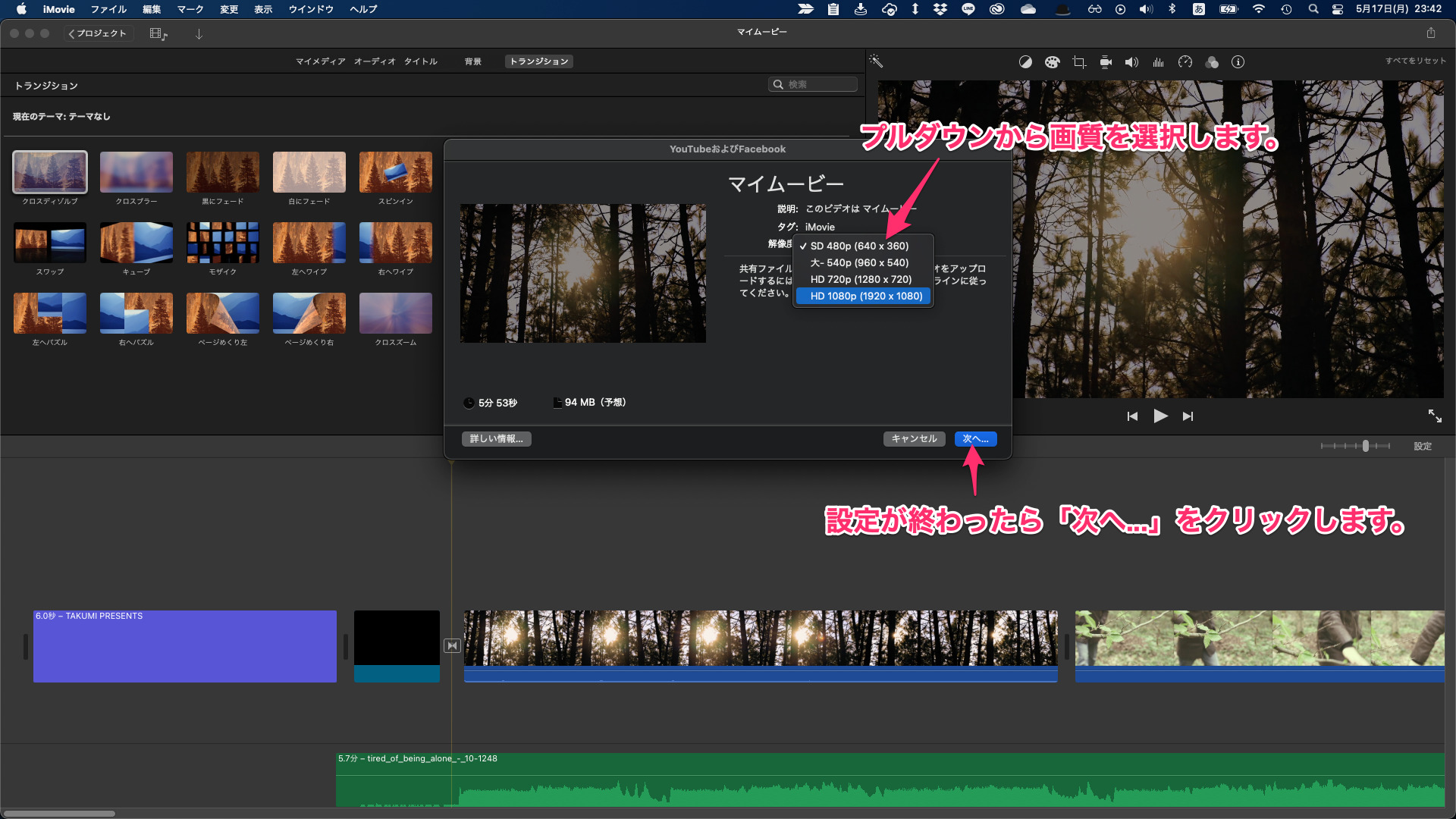Select SD 480p (640 x 360) resolution option
1456x819 pixels.
859,246
